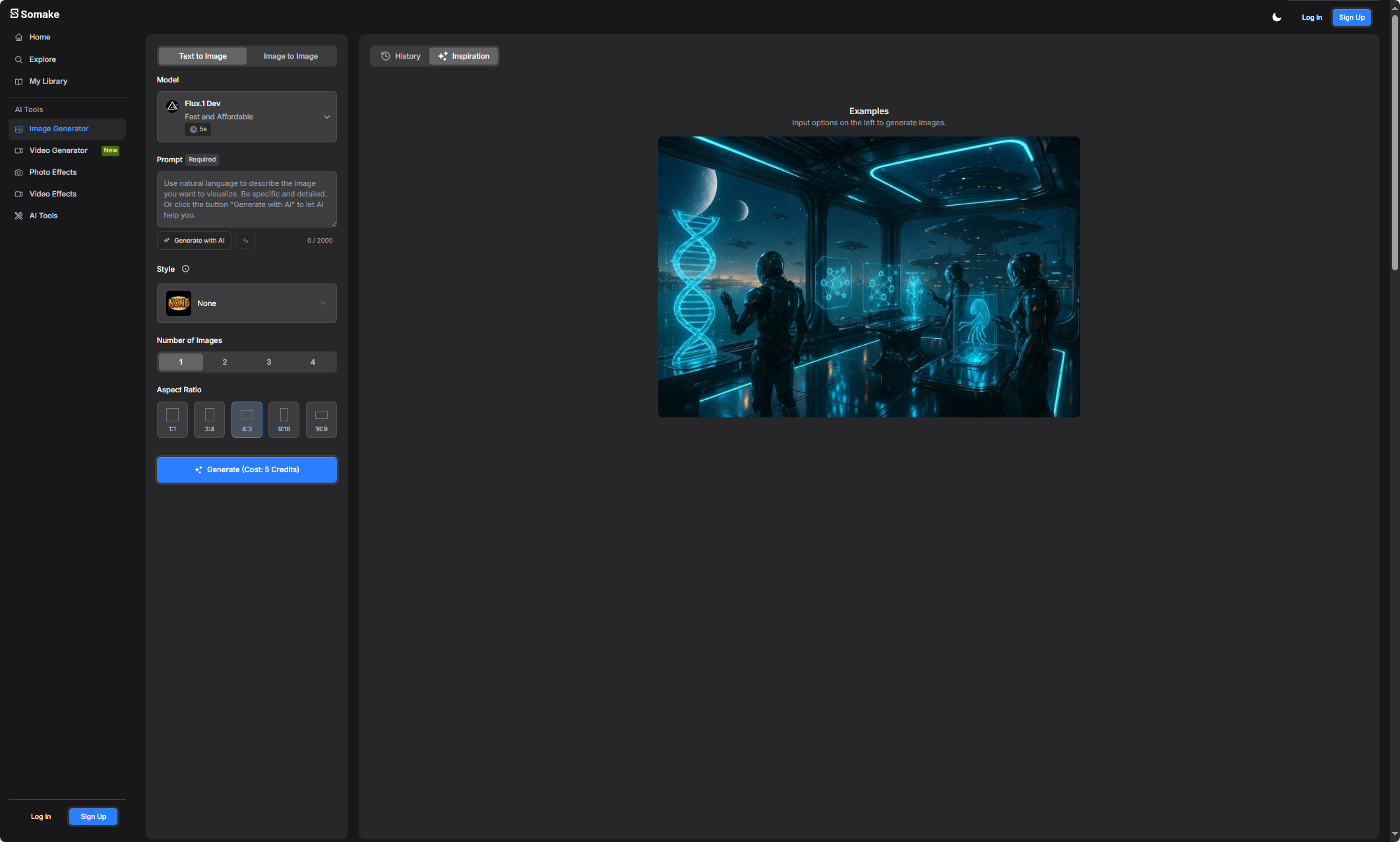Viewport: 1400px width, 842px height.
Task: Open Explore page from sidebar
Action: (x=42, y=59)
